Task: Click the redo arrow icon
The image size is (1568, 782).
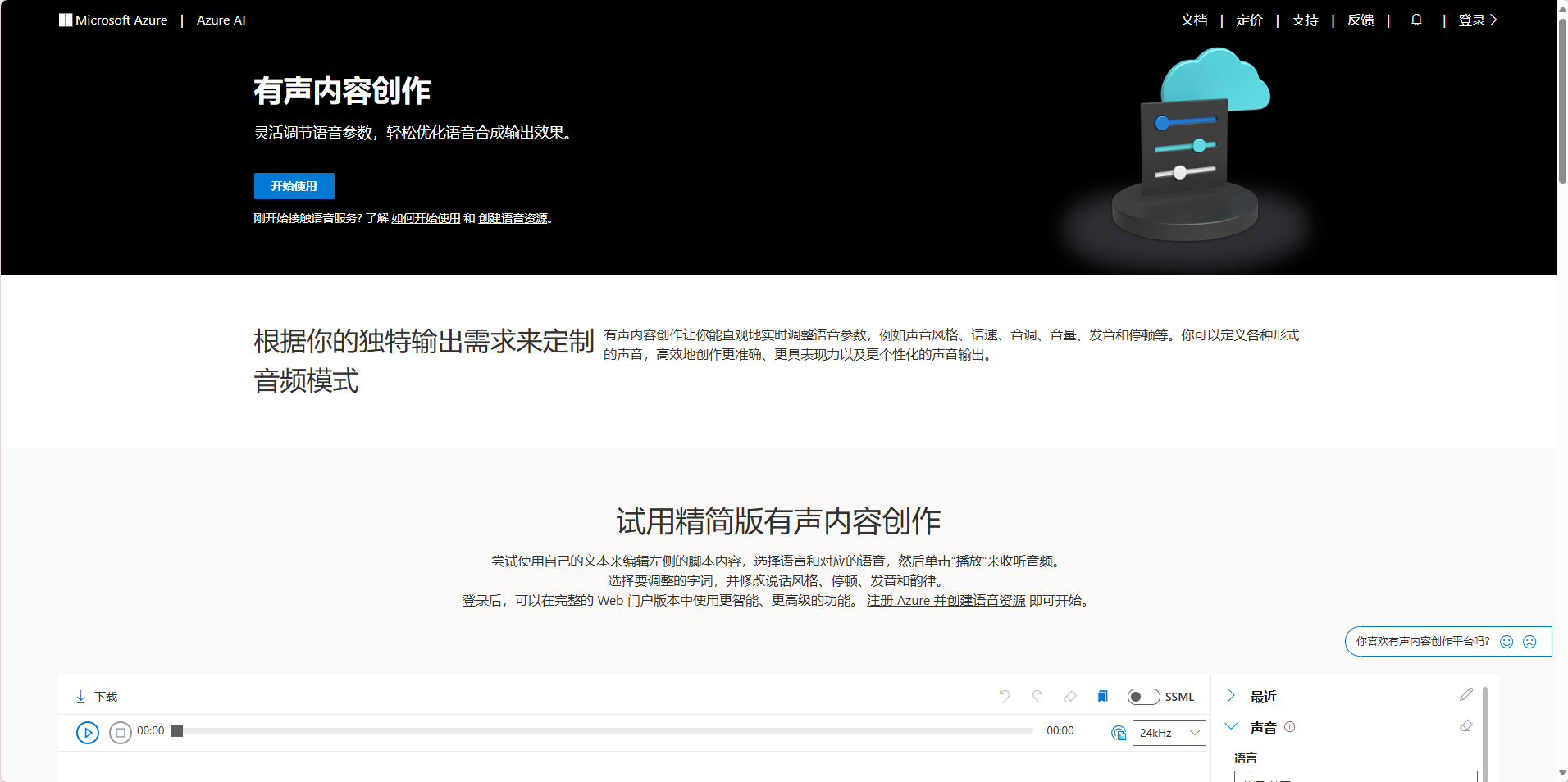Action: click(x=1037, y=696)
